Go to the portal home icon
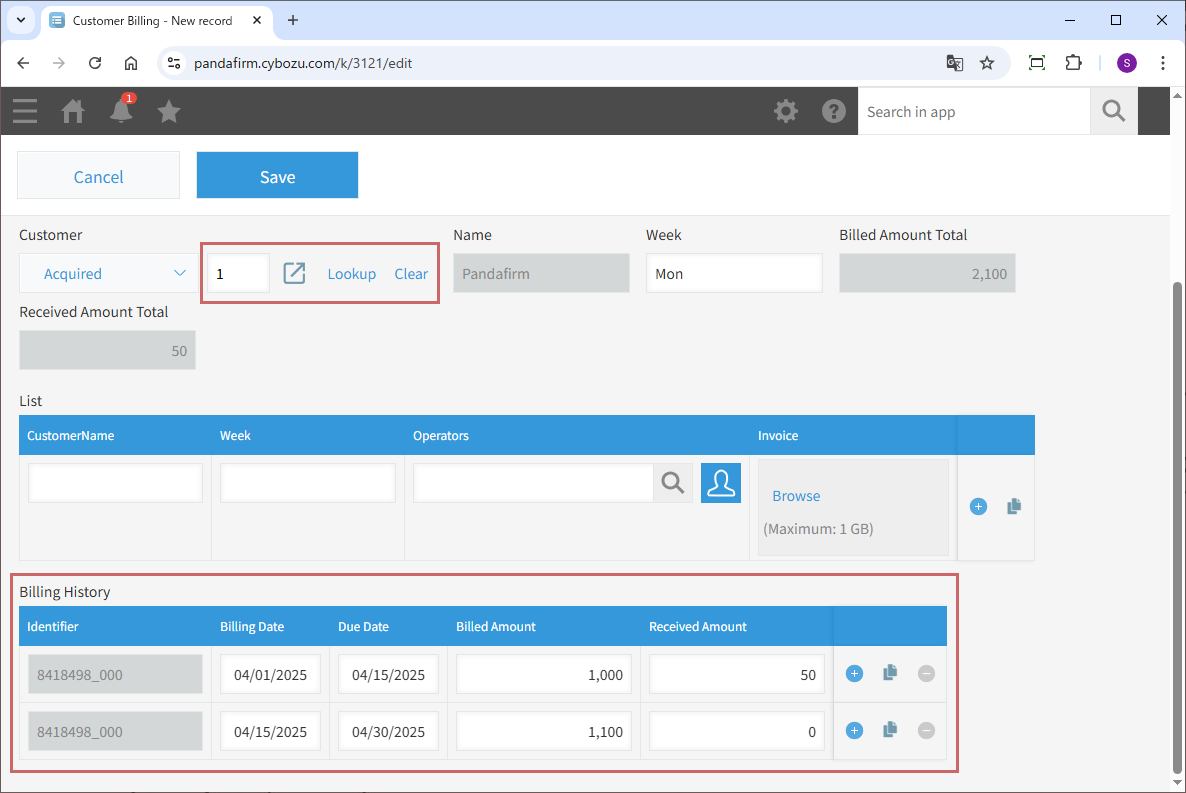Image resolution: width=1186 pixels, height=793 pixels. click(x=73, y=111)
